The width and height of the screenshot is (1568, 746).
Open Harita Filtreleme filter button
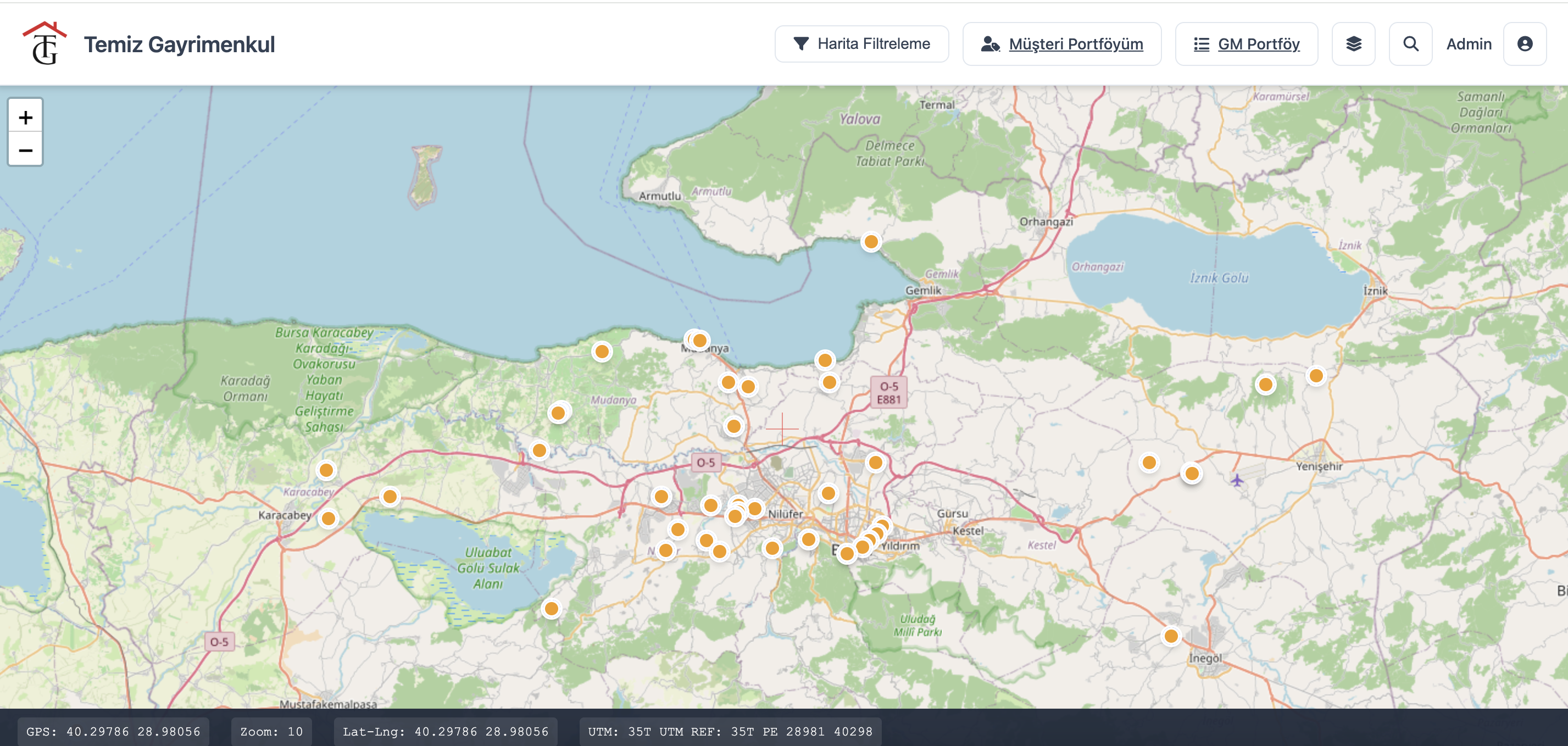861,44
